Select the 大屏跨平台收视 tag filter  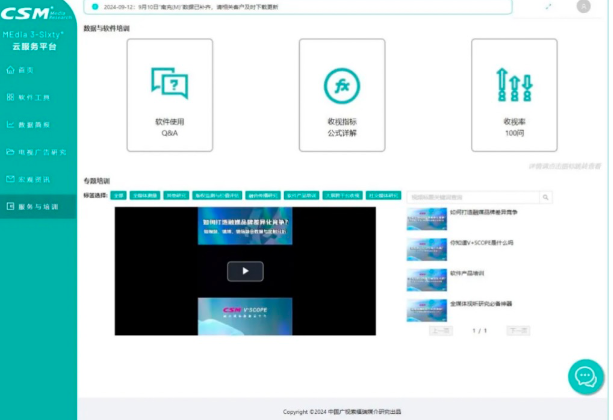(342, 196)
